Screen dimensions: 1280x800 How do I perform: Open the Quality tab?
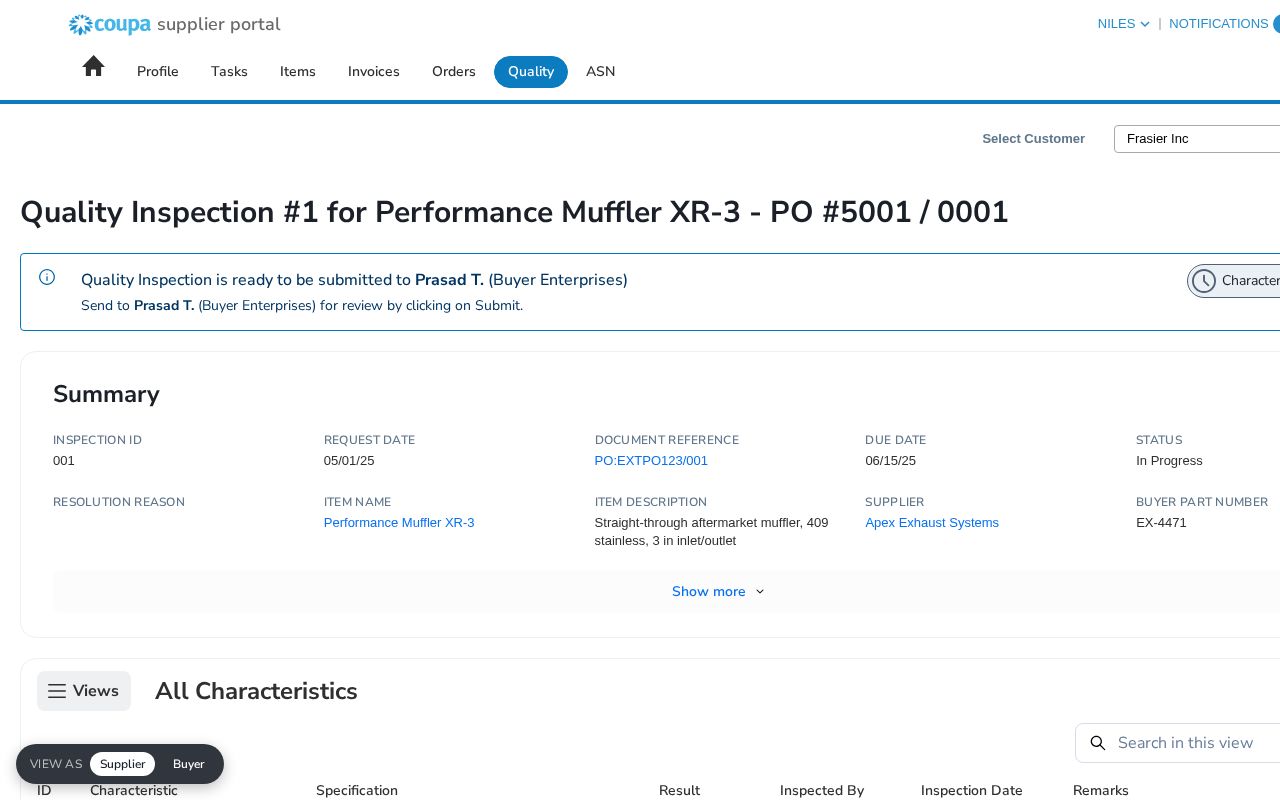[x=531, y=72]
